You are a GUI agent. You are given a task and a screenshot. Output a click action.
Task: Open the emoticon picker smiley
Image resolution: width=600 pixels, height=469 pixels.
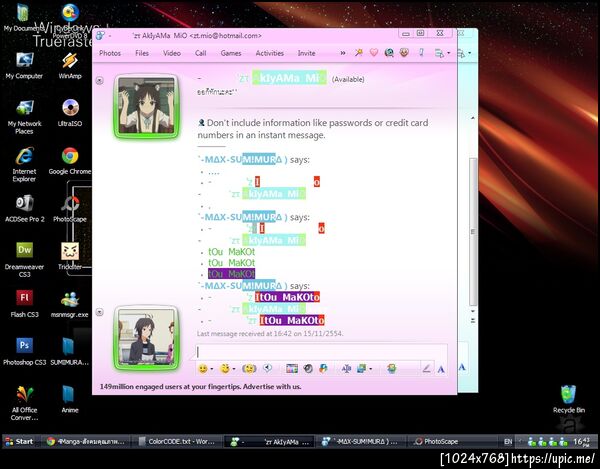pos(203,369)
